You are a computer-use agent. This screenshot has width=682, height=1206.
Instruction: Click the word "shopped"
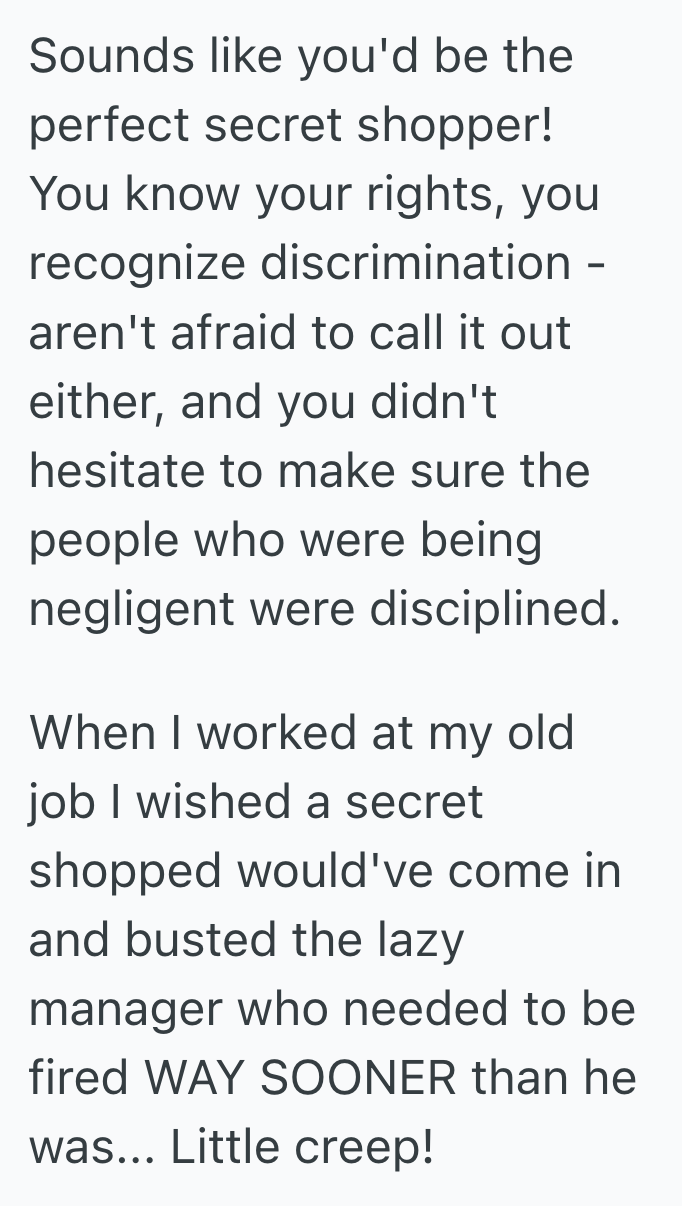[125, 870]
